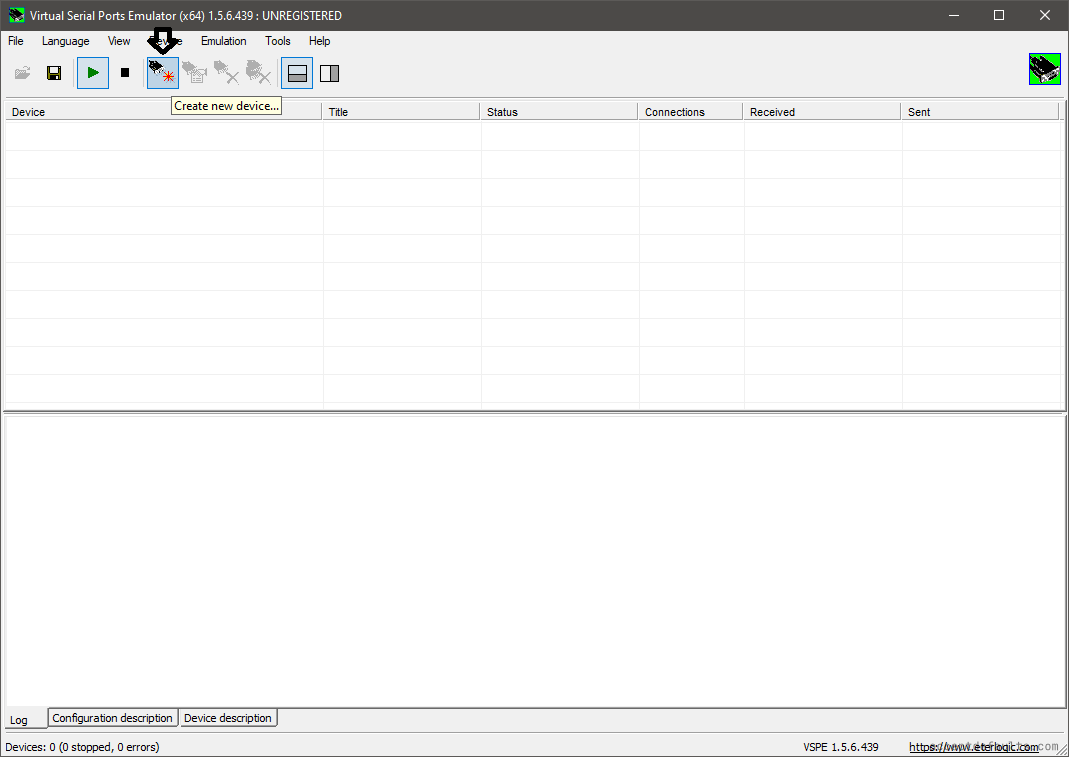Stop emulation with the black square button
The height and width of the screenshot is (757, 1069).
click(125, 73)
